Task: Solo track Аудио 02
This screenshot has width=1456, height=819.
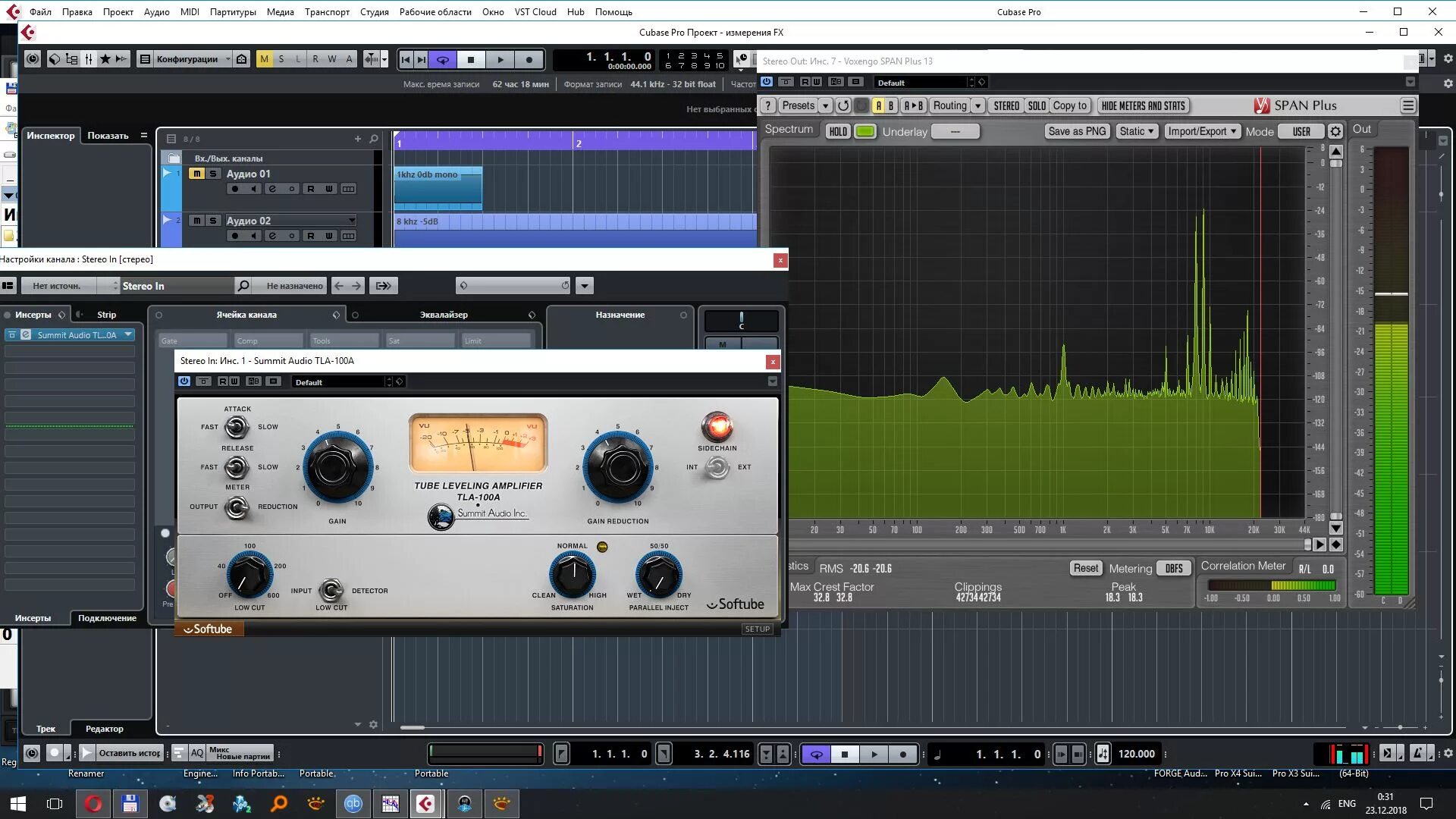Action: click(x=213, y=221)
